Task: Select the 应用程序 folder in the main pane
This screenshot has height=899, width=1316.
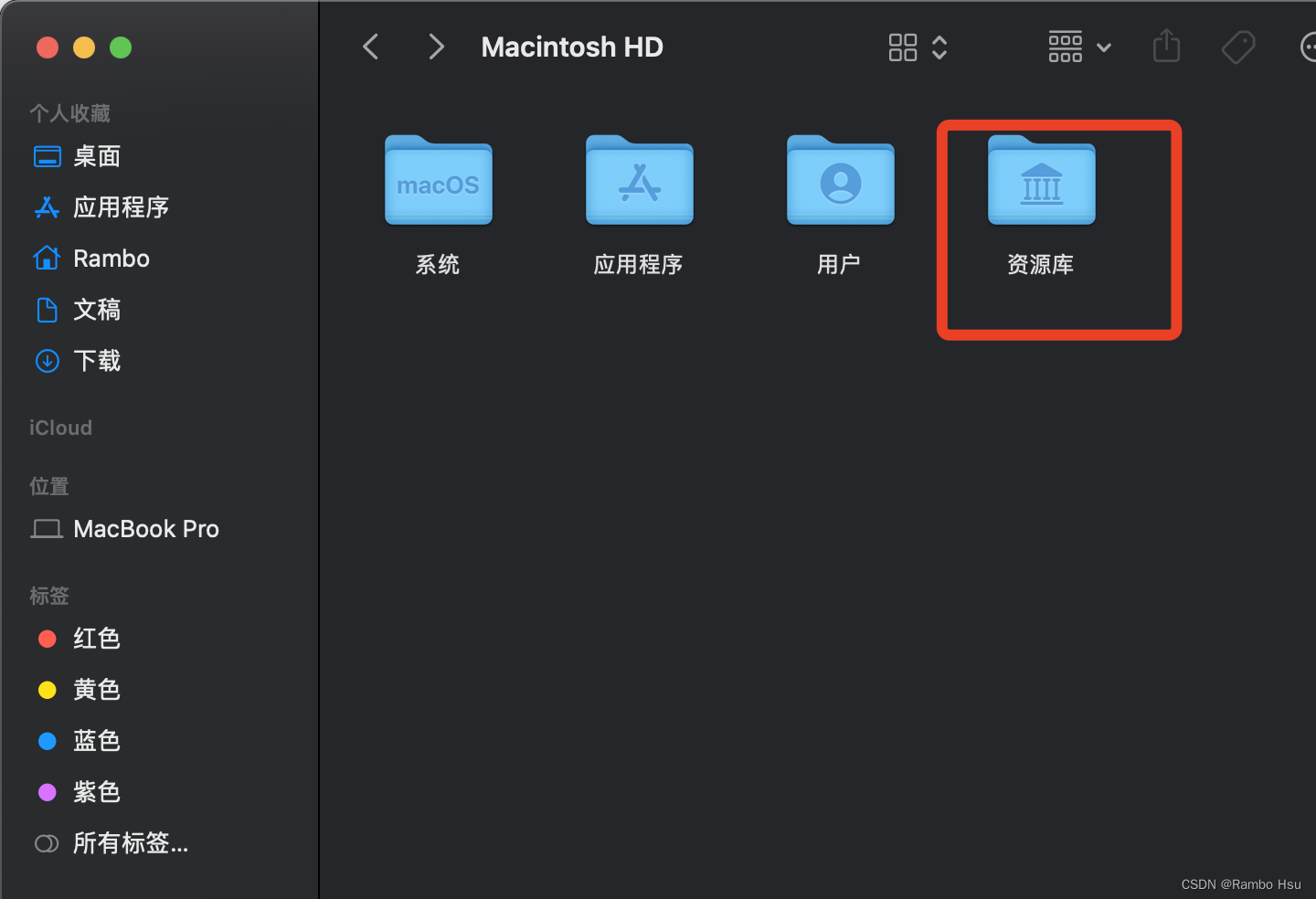Action: pos(640,180)
